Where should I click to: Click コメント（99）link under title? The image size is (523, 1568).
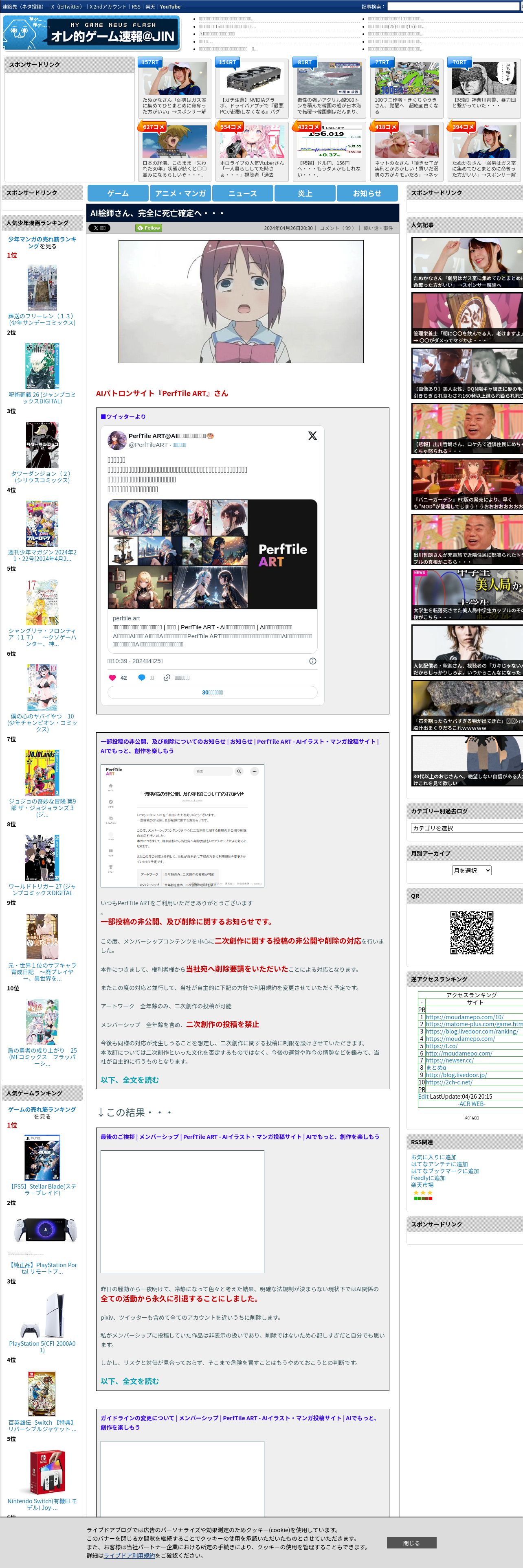[337, 228]
